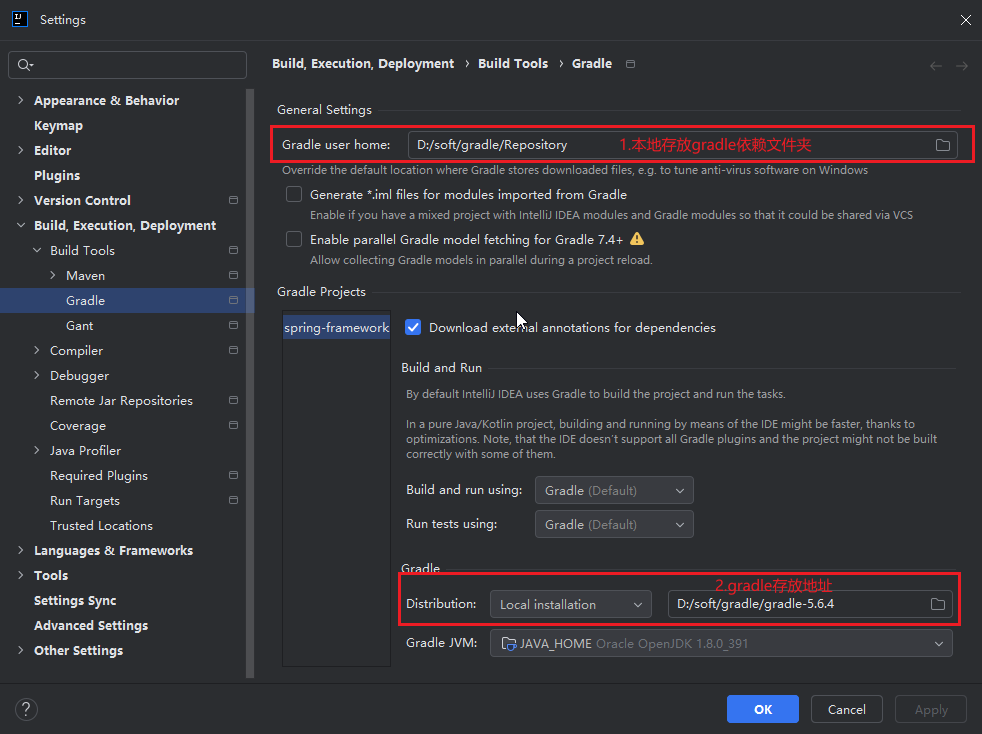The height and width of the screenshot is (734, 982).
Task: Click project icon on Remote Jar Repositories row
Action: (234, 401)
